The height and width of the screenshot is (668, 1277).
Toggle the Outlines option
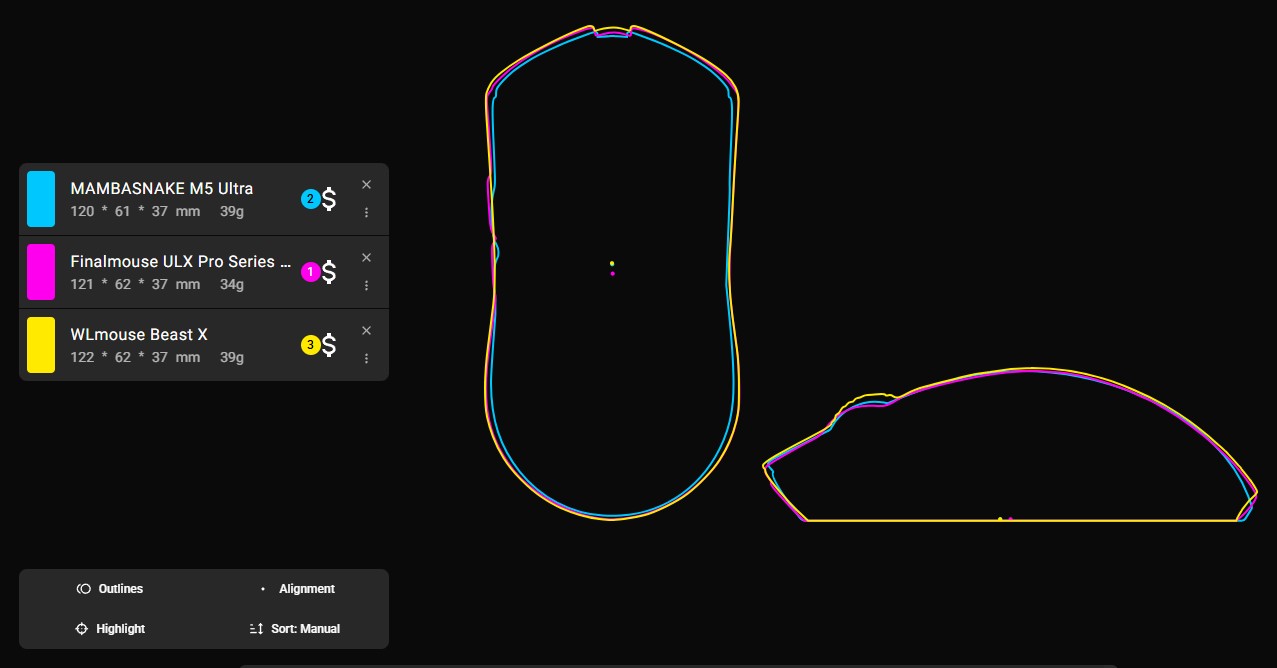coord(110,589)
